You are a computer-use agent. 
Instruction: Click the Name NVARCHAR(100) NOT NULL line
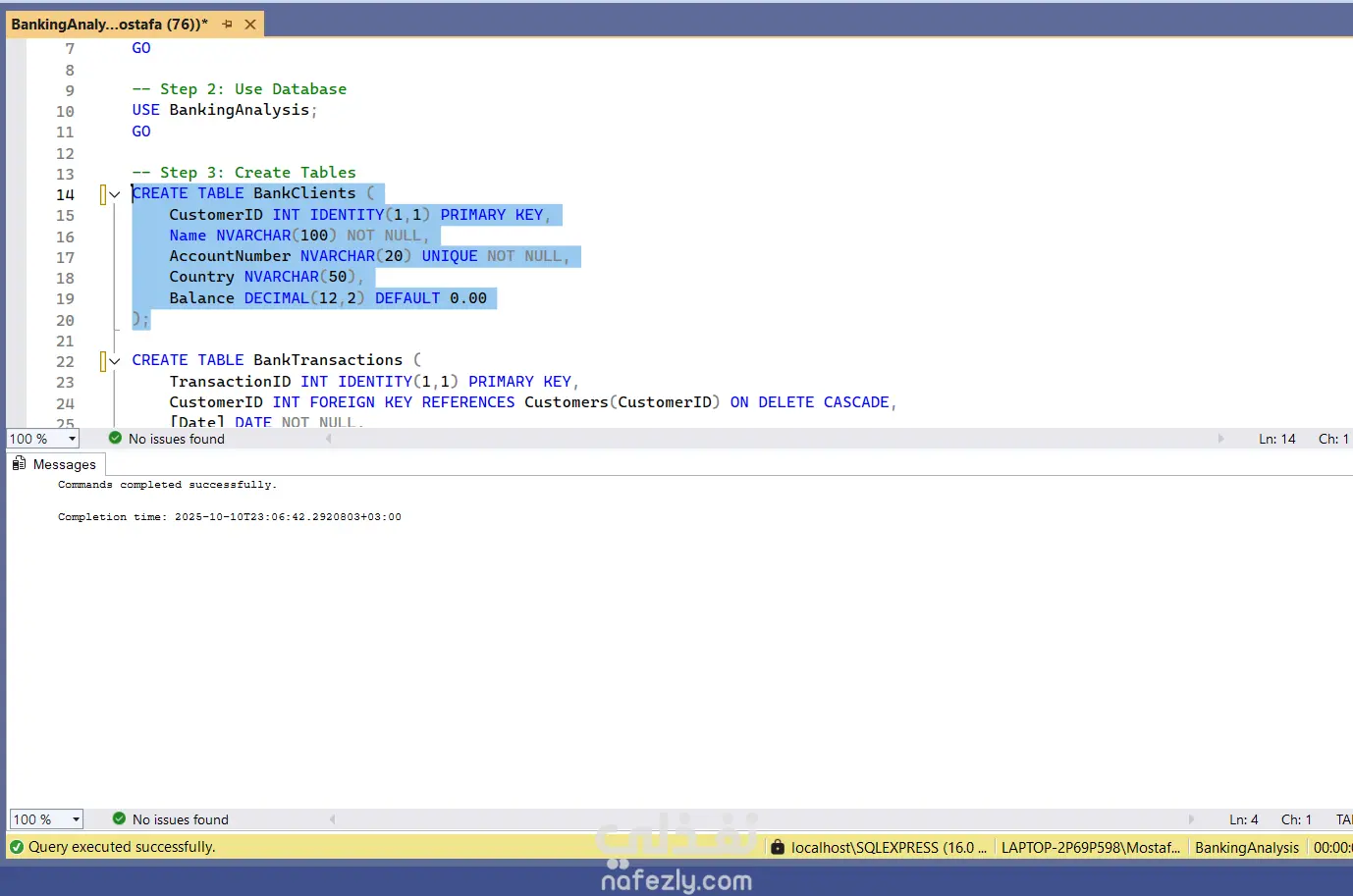(x=298, y=236)
